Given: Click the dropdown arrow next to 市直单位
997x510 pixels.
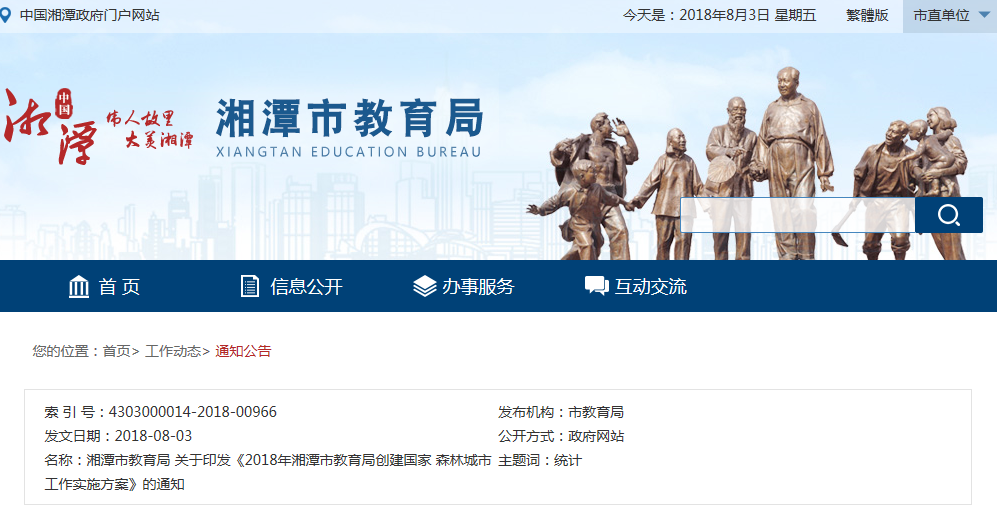Looking at the screenshot, I should [x=984, y=15].
